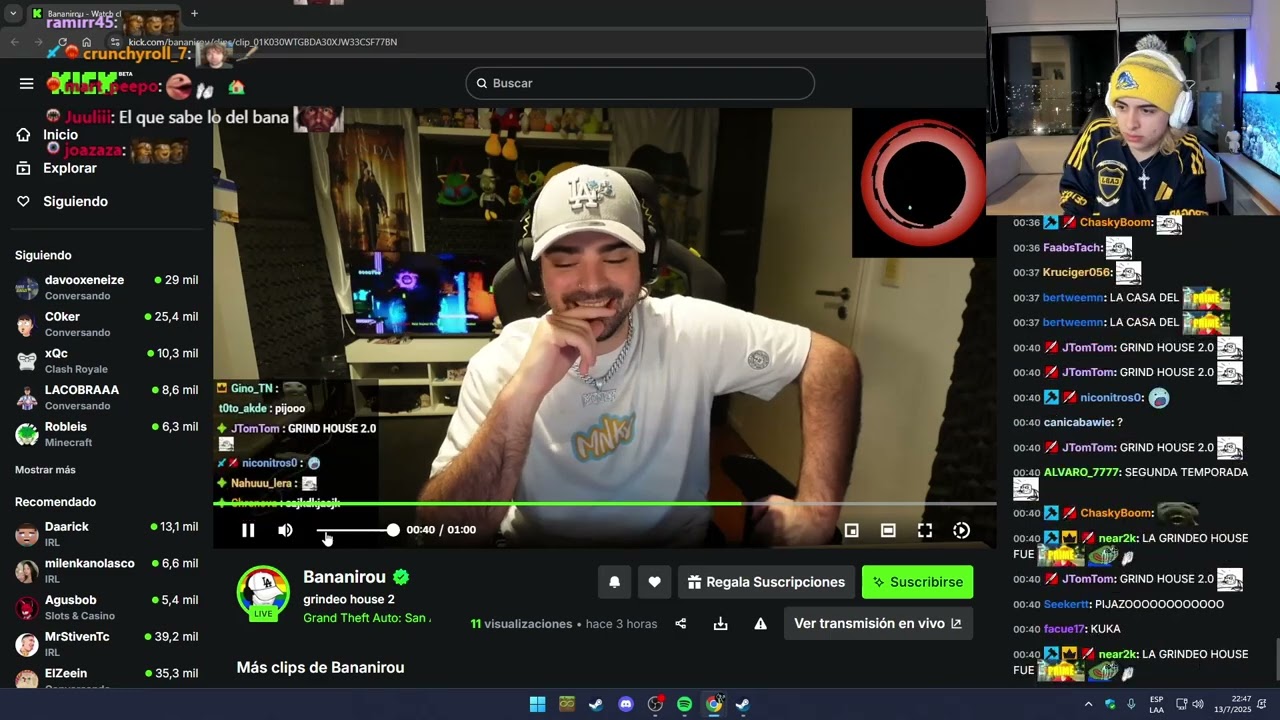The image size is (1280, 720).
Task: Open Ver transmisión en vivo link
Action: coord(878,623)
